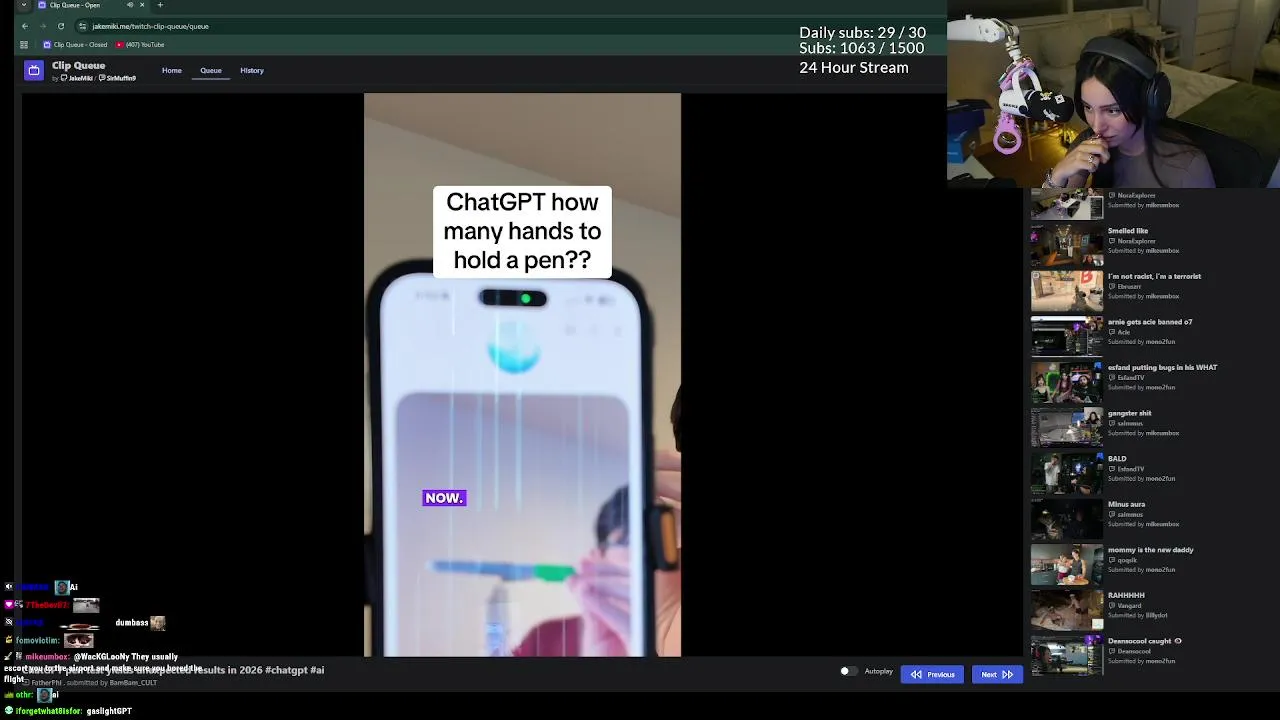1280x720 pixels.
Task: Click chat icon beside Deansocool channel name
Action: pyautogui.click(x=1111, y=651)
